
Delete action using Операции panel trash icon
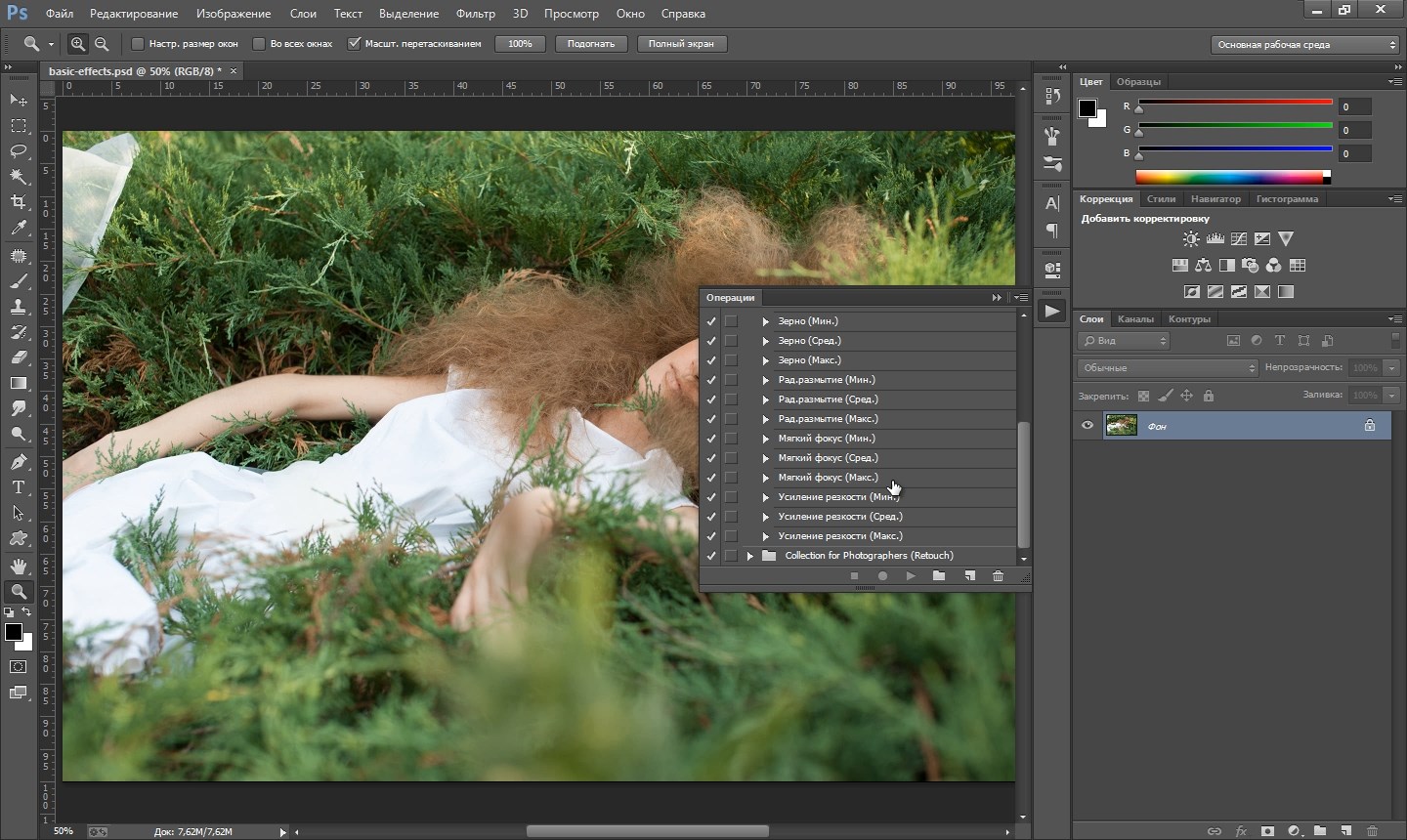pyautogui.click(x=998, y=576)
